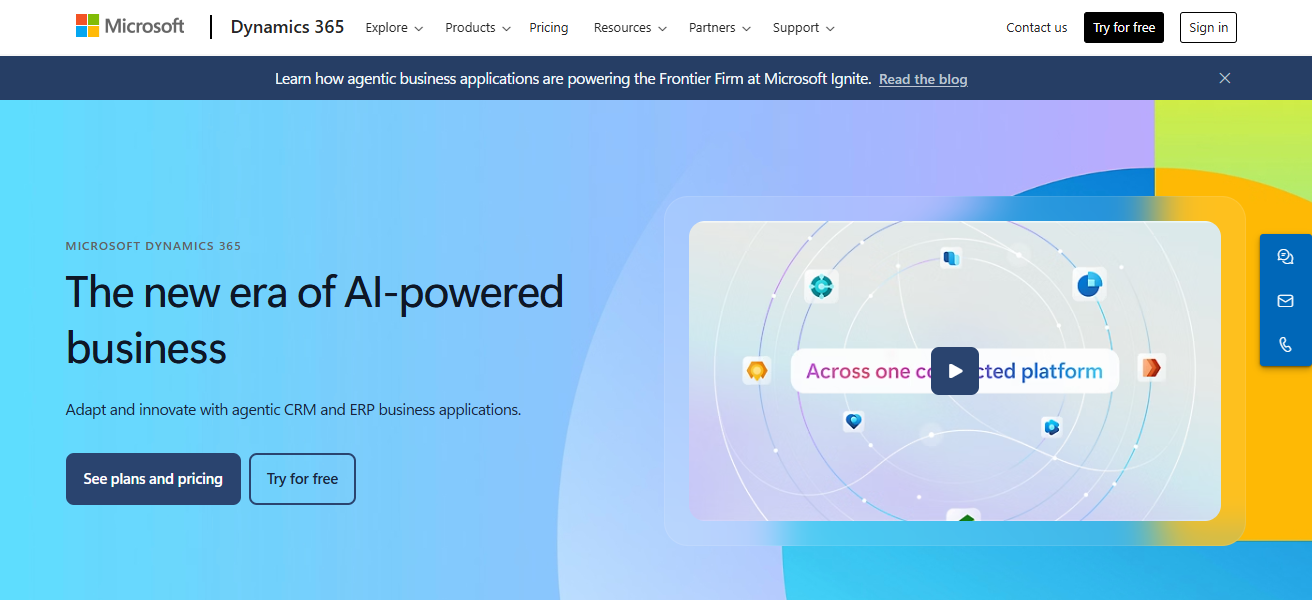Select the teal target product icon in graphic
Screen dimensions: 1312x600
[x=821, y=286]
